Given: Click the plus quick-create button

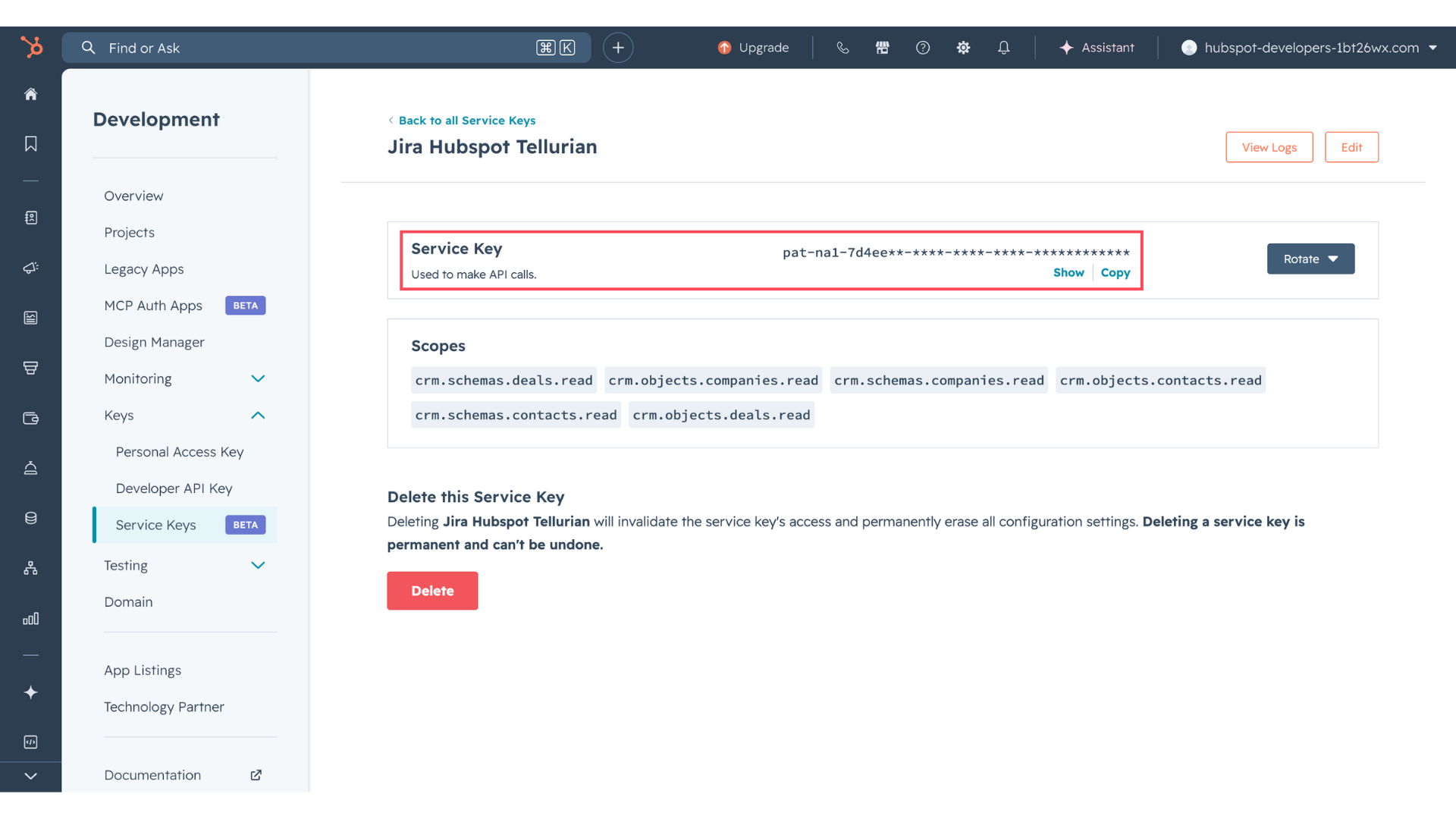Looking at the screenshot, I should pyautogui.click(x=618, y=48).
